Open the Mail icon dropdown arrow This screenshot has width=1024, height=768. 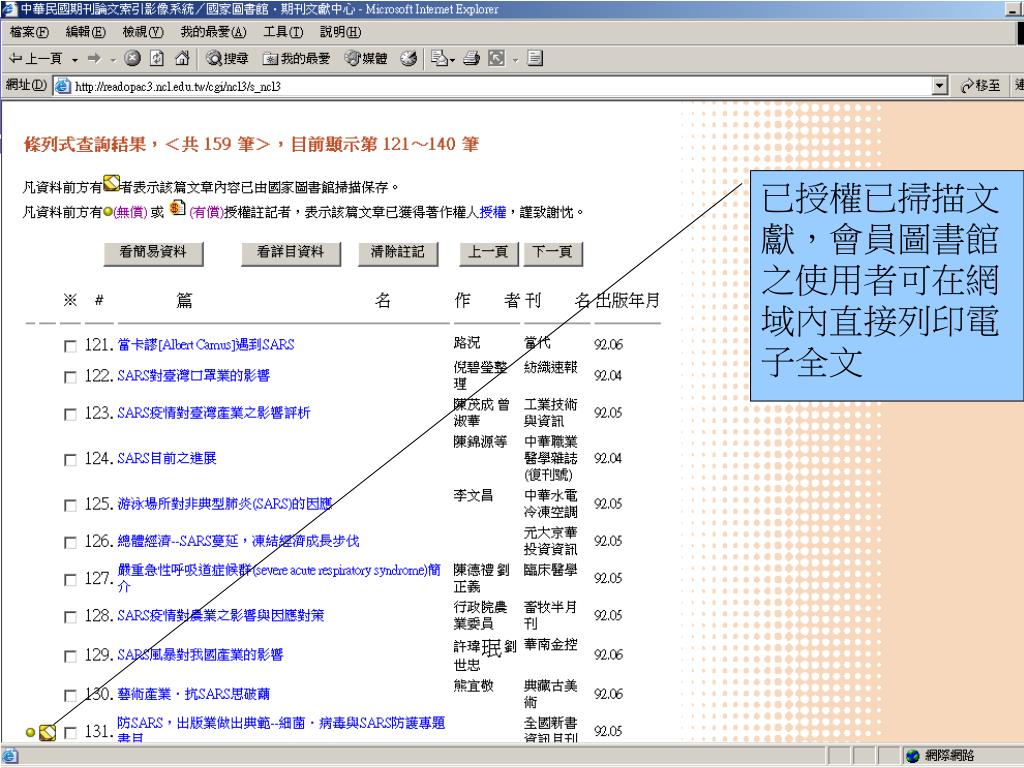(452, 59)
